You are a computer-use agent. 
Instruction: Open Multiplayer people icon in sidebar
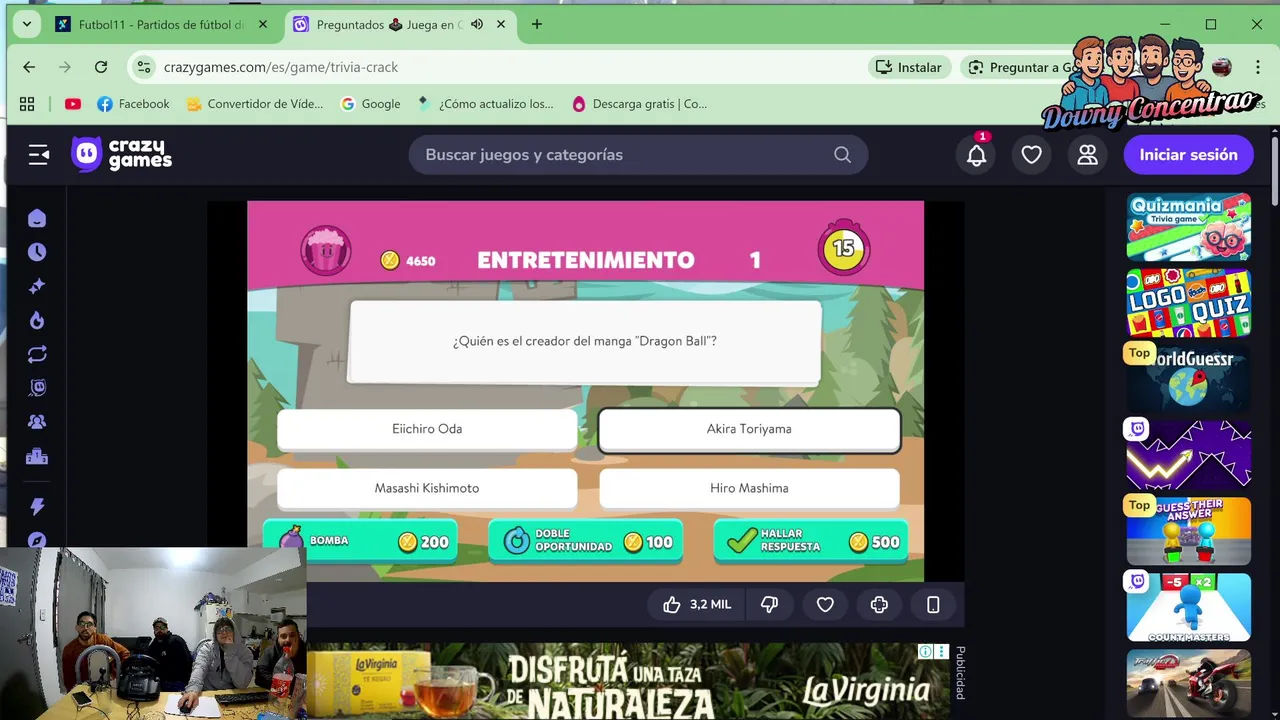coord(37,422)
